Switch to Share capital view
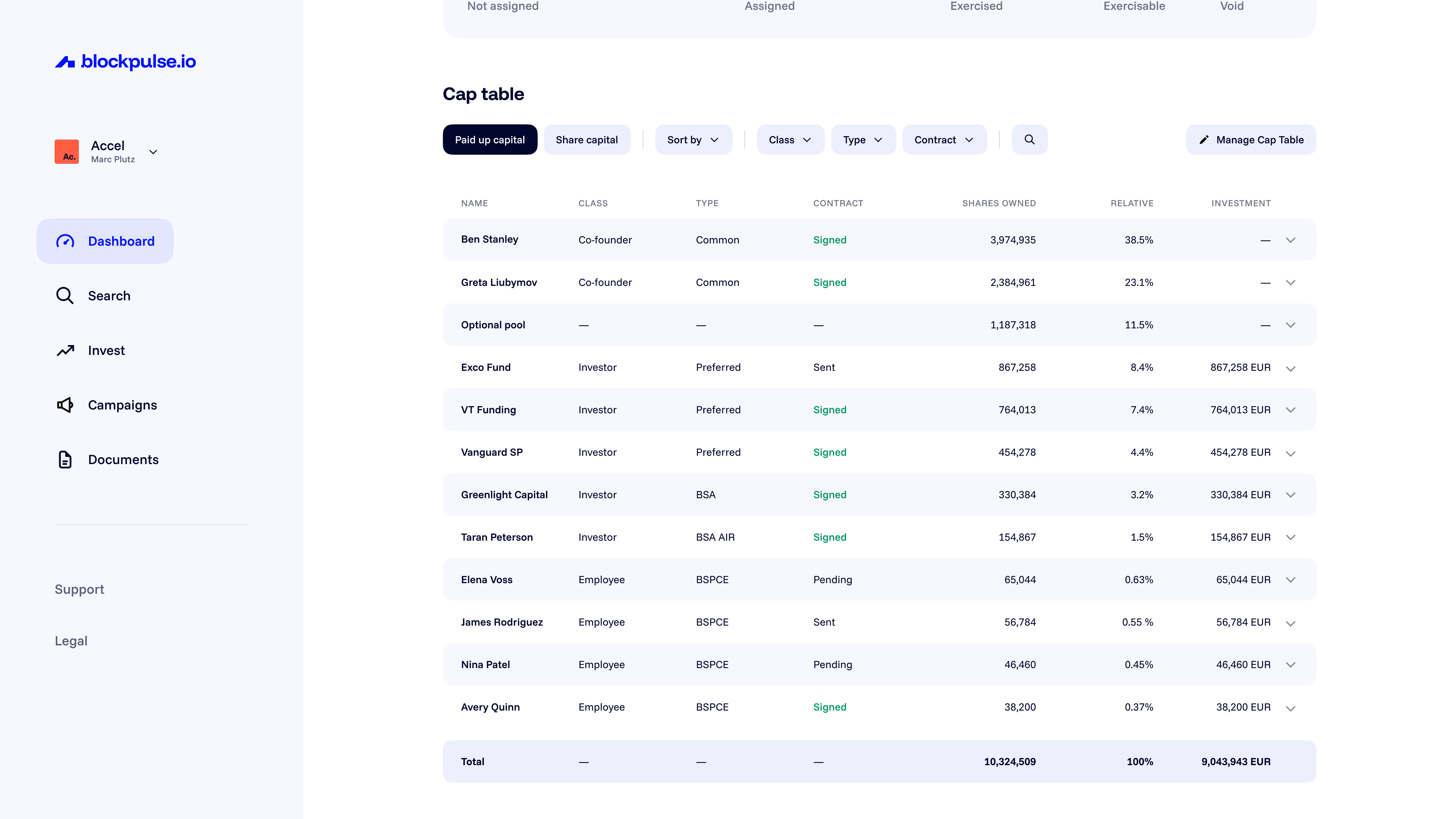 click(586, 140)
